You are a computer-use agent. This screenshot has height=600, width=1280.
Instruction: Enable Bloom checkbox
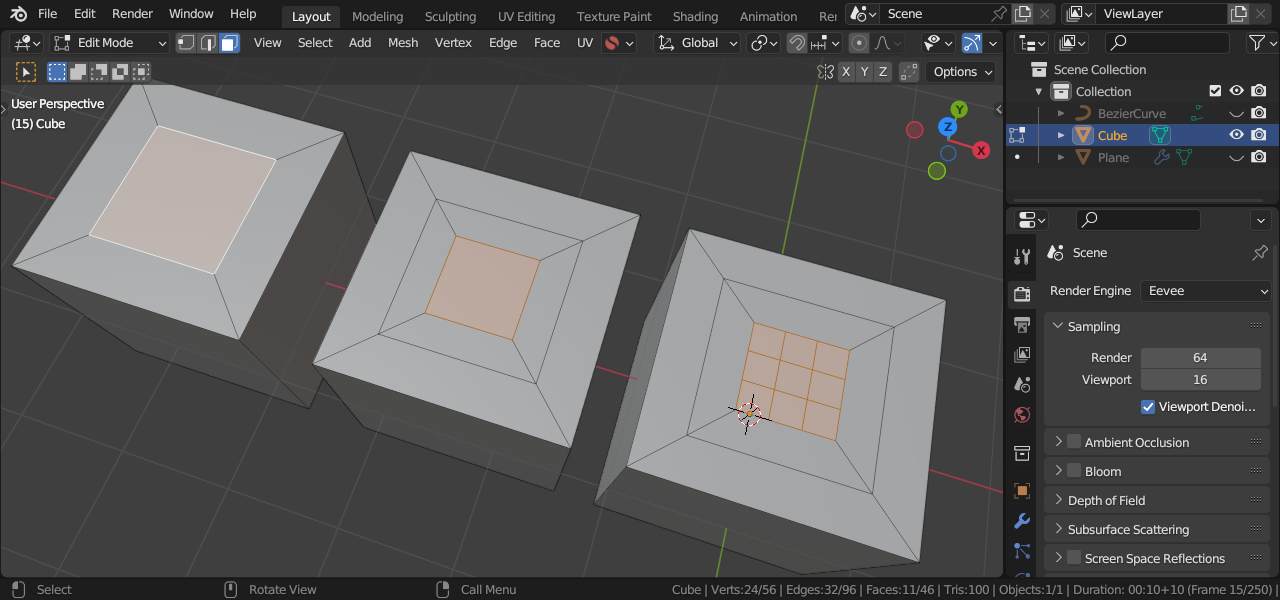(1074, 471)
